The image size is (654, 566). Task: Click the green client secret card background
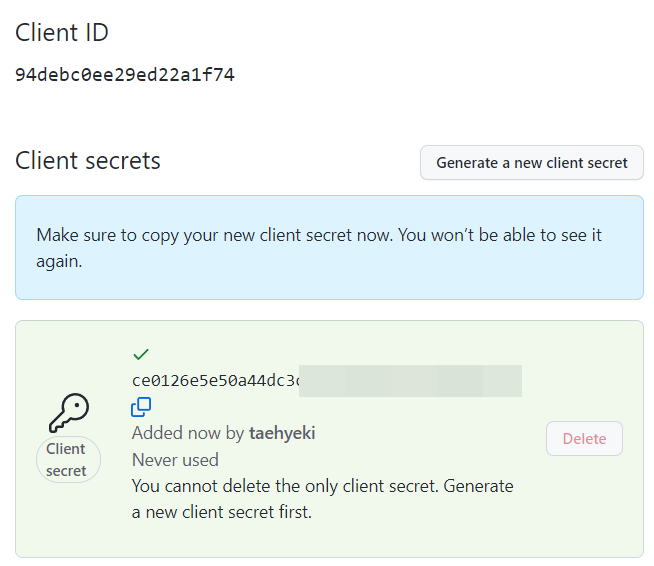point(330,439)
